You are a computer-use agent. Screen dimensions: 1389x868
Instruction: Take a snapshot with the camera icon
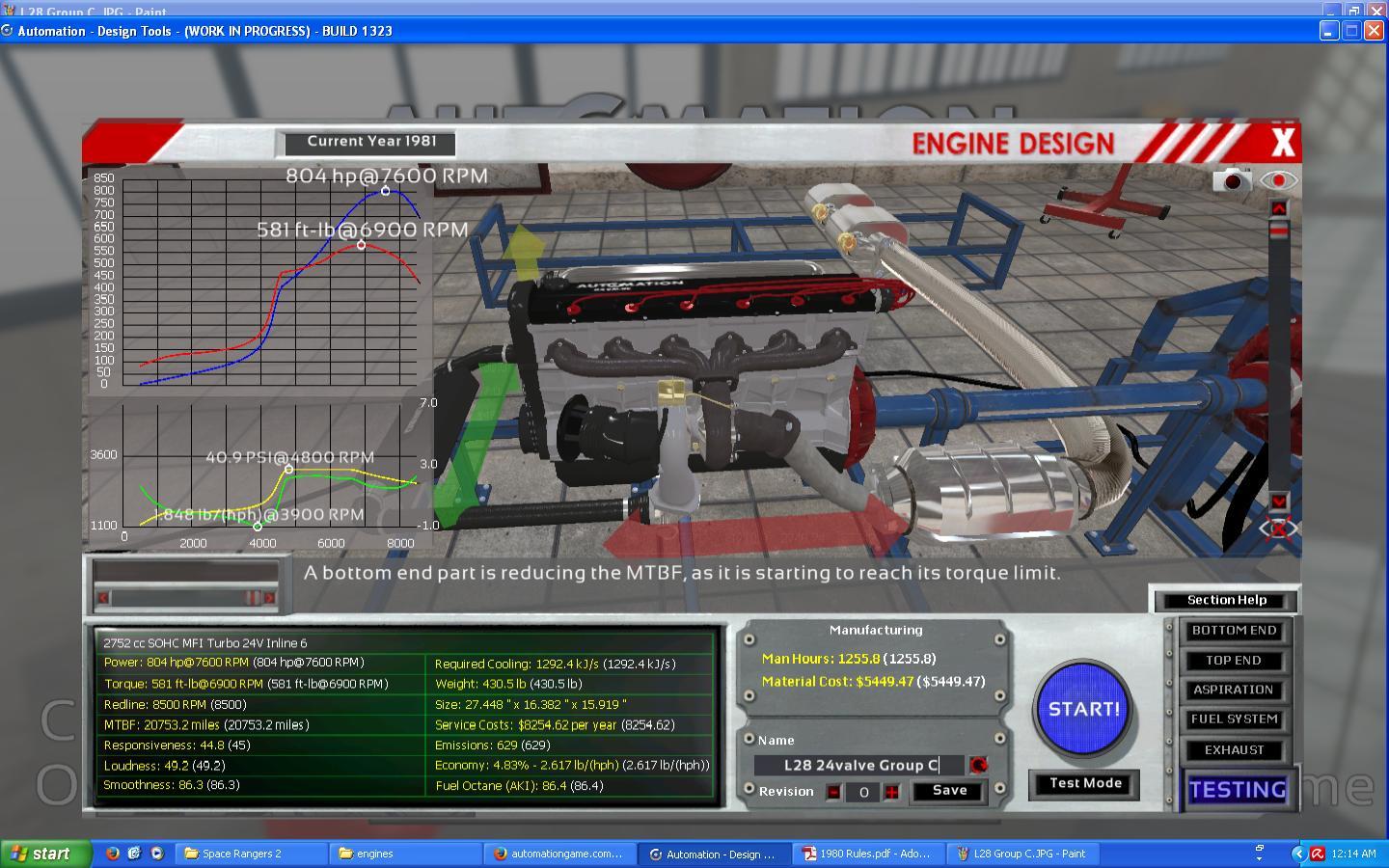pos(1232,180)
